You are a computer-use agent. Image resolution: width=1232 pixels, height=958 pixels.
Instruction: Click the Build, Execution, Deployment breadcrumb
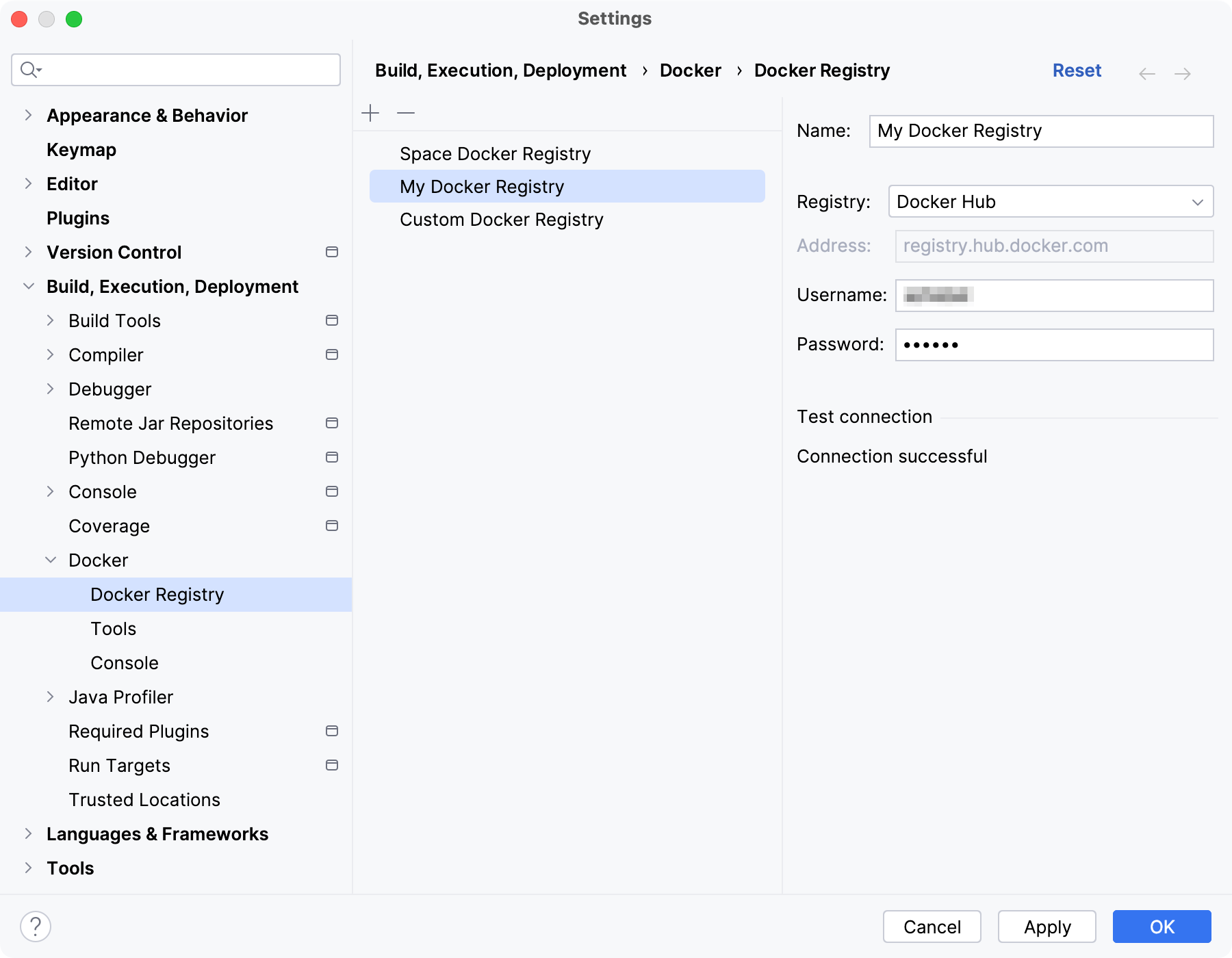coord(501,70)
